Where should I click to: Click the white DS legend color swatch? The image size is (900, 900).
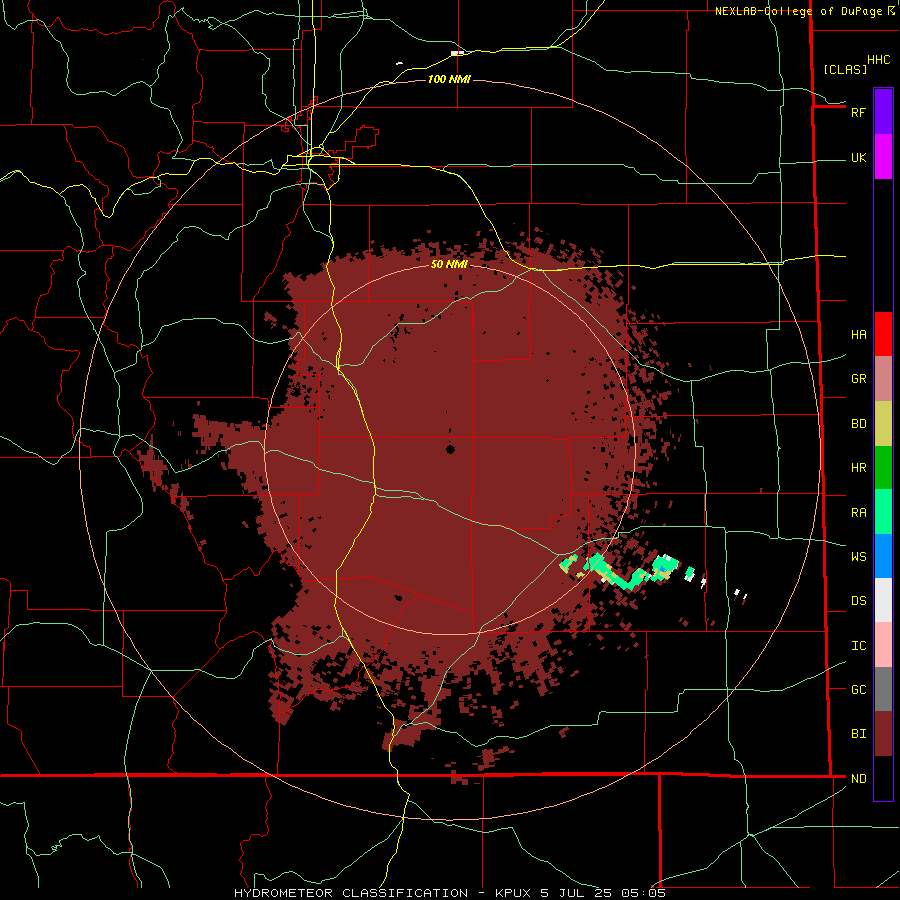pos(883,600)
